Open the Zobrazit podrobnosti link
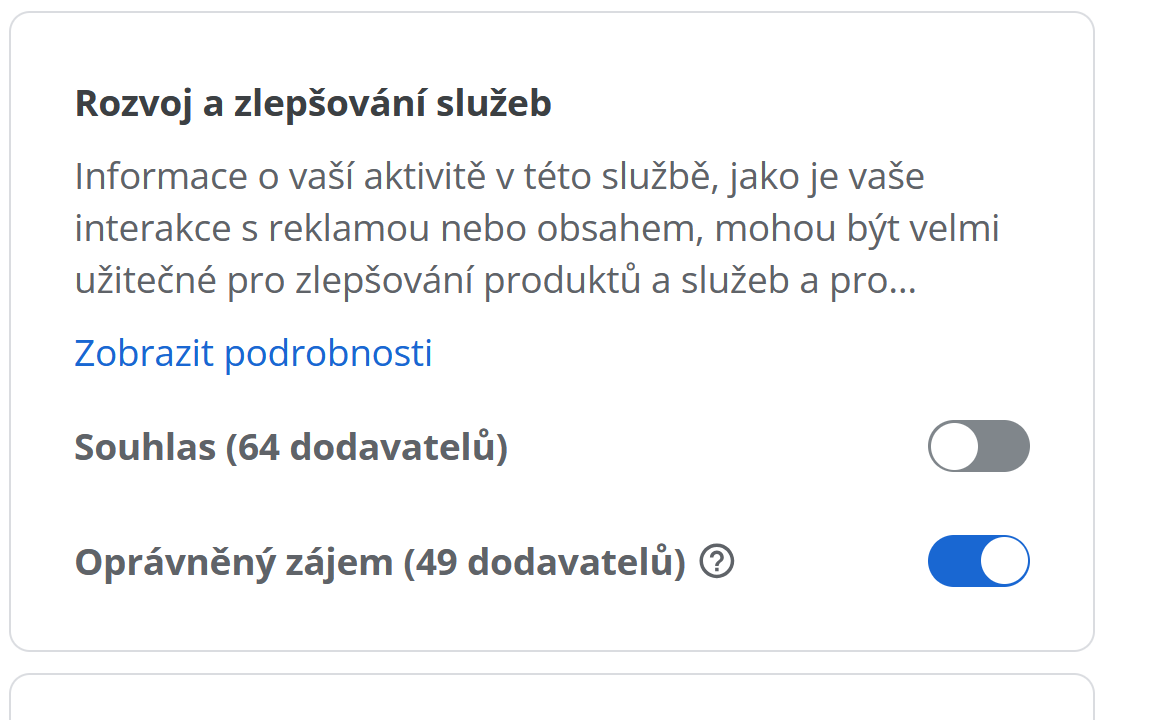The width and height of the screenshot is (1151, 720). pos(253,353)
